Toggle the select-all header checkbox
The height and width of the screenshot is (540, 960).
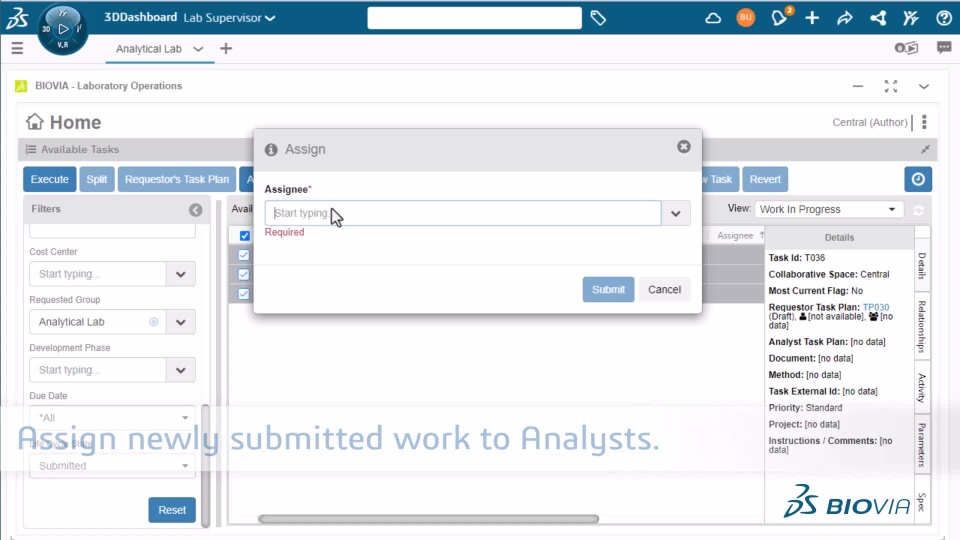245,236
